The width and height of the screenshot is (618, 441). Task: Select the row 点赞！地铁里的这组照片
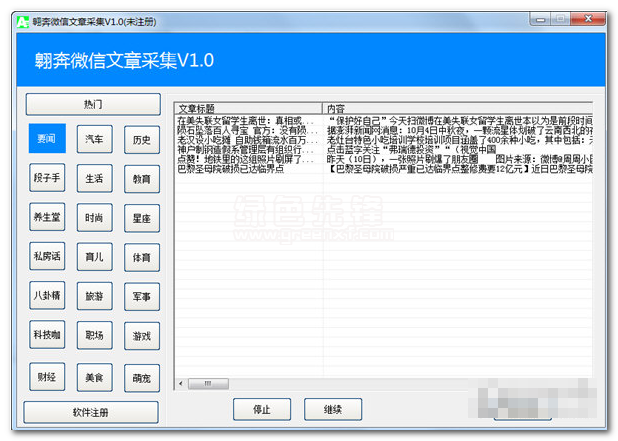click(383, 159)
